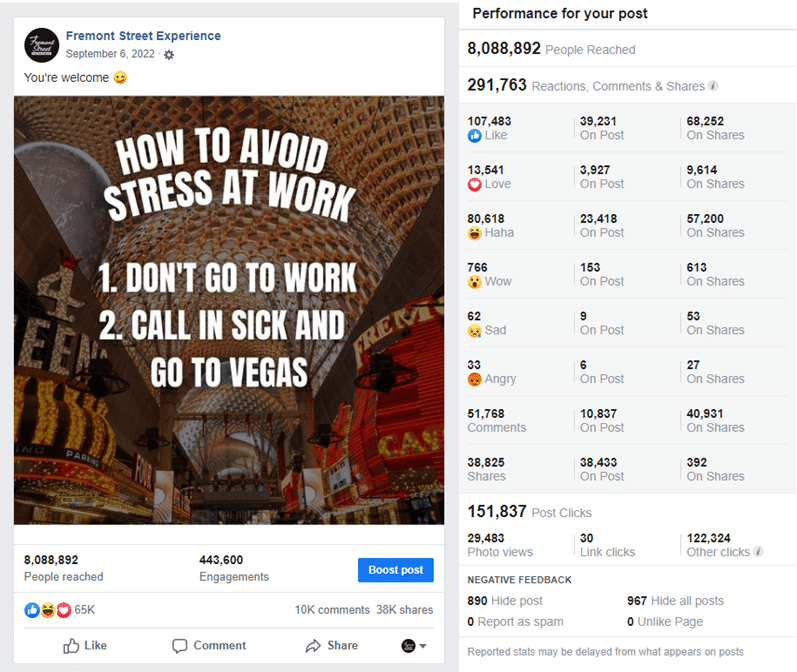Click info icon next to Reactions, Comments & Shares
This screenshot has height=672, width=797.
(713, 86)
